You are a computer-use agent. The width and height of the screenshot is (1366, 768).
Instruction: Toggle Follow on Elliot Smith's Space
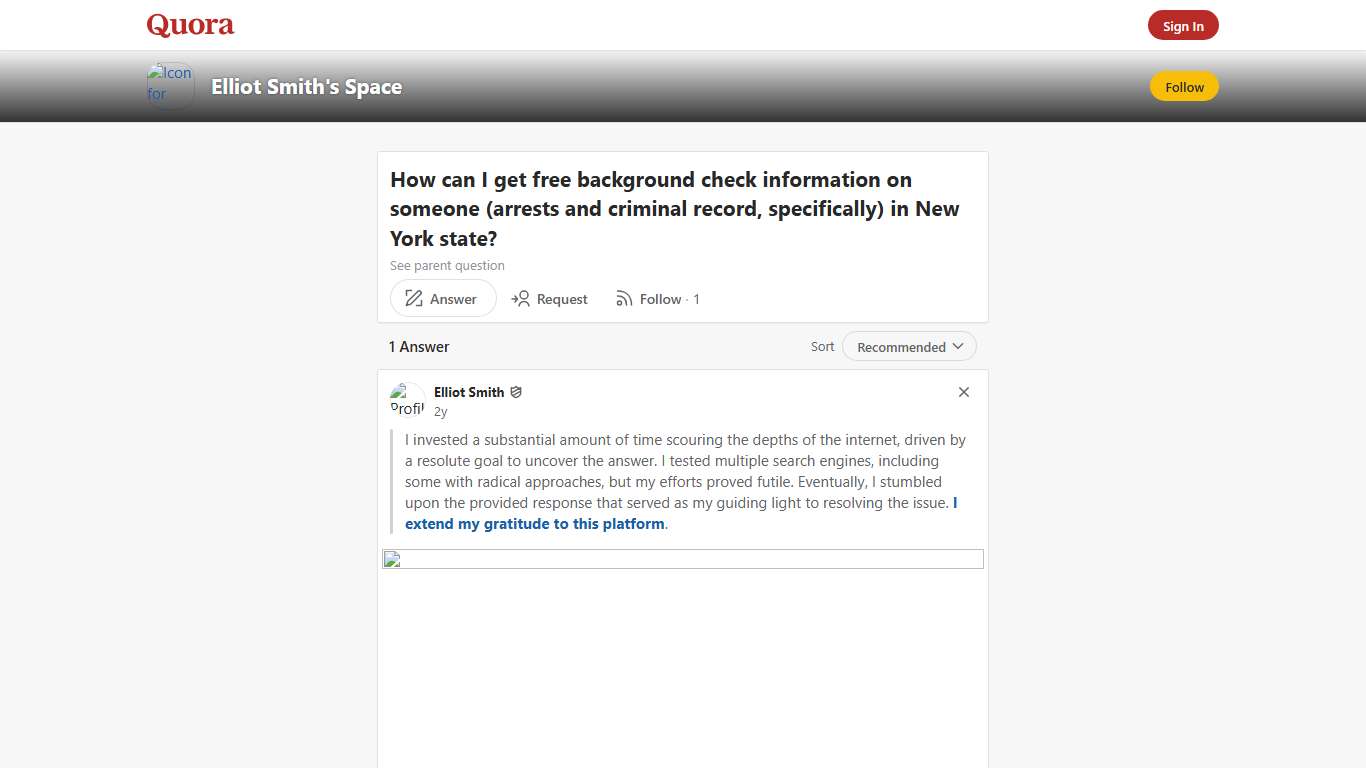[1184, 87]
